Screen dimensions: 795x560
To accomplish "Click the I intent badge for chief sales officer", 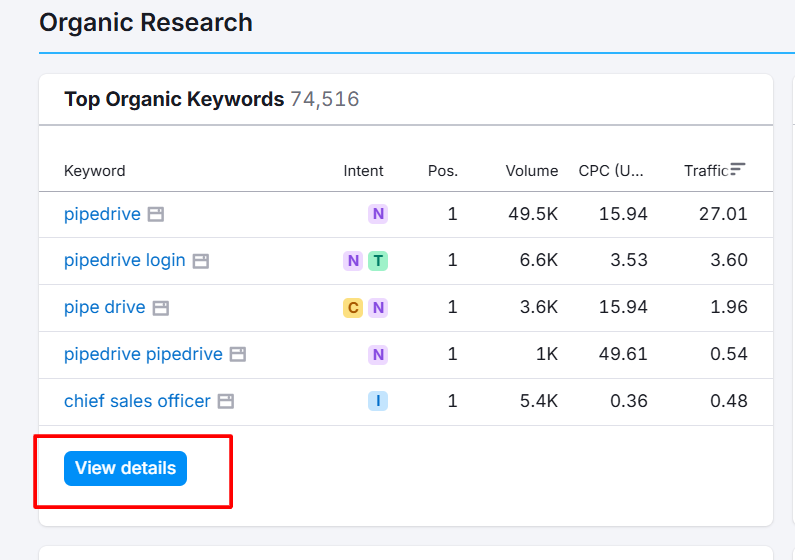I will (378, 401).
